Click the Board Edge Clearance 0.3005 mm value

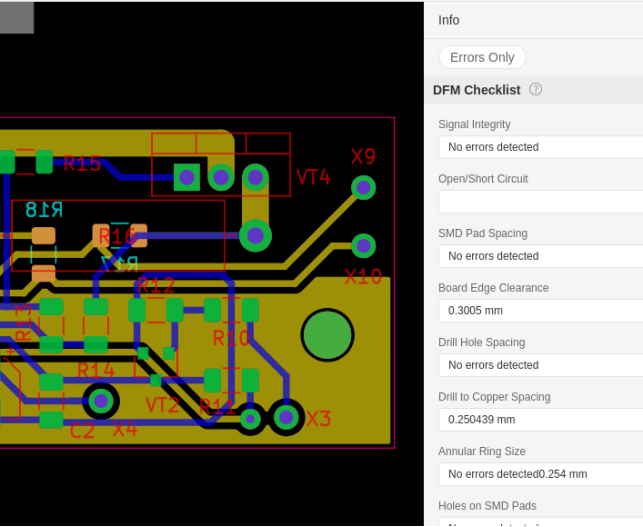[540, 310]
